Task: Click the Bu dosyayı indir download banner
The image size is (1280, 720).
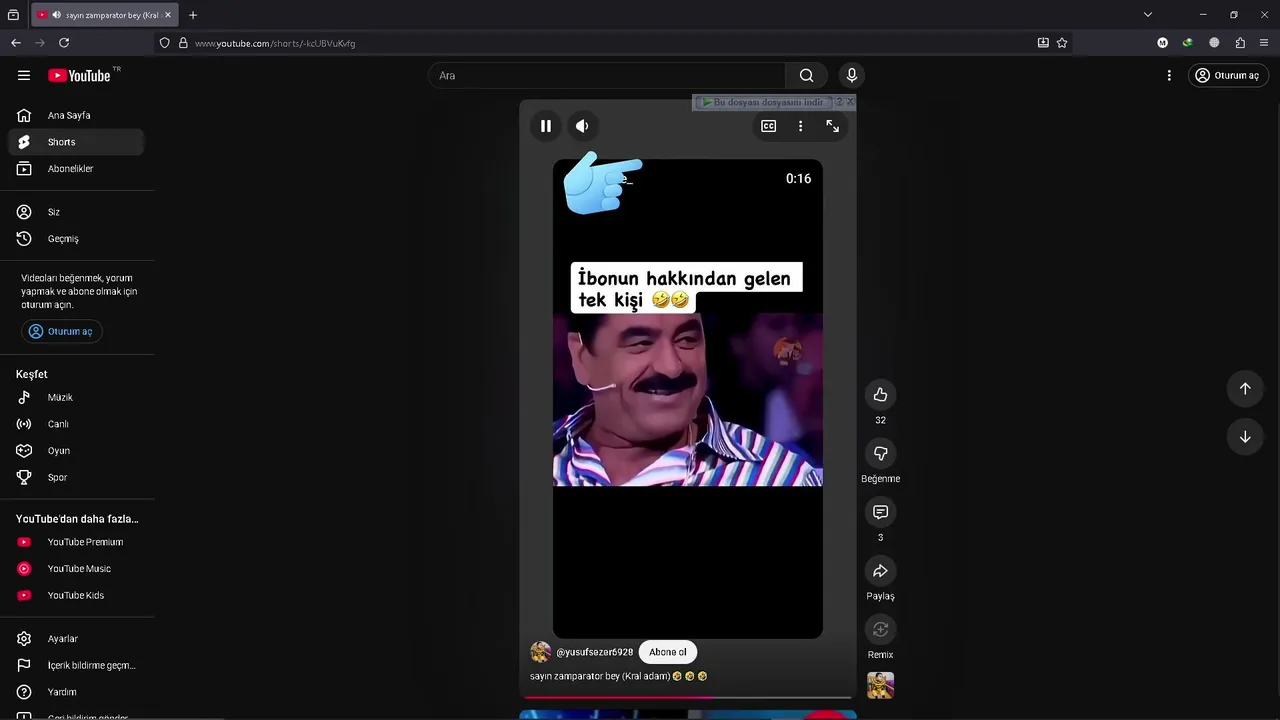Action: click(763, 102)
